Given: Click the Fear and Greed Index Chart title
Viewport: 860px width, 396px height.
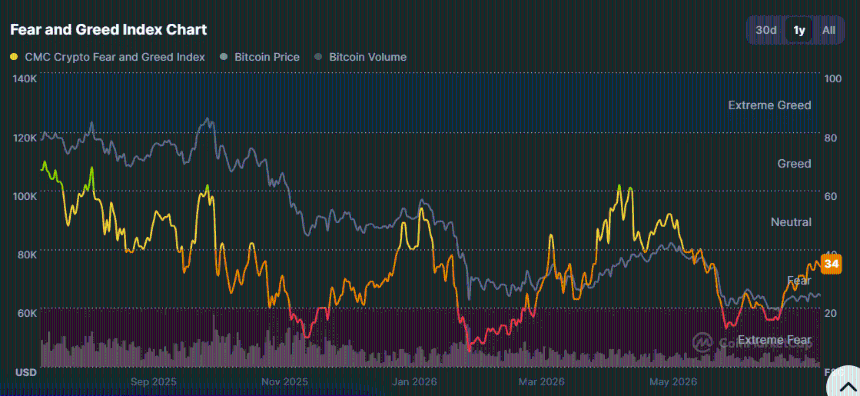Looking at the screenshot, I should tap(109, 30).
